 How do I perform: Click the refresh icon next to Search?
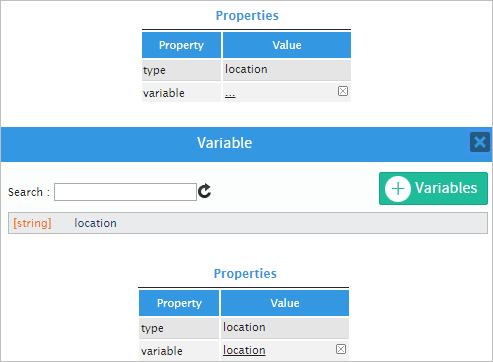204,191
